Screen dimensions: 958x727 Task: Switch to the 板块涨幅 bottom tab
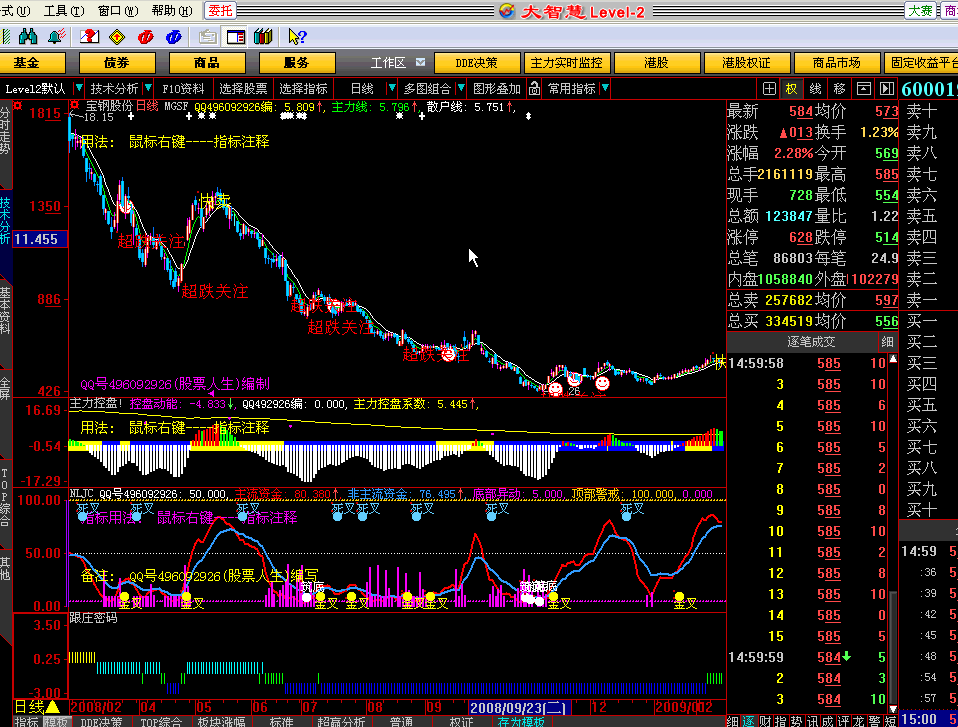(221, 722)
